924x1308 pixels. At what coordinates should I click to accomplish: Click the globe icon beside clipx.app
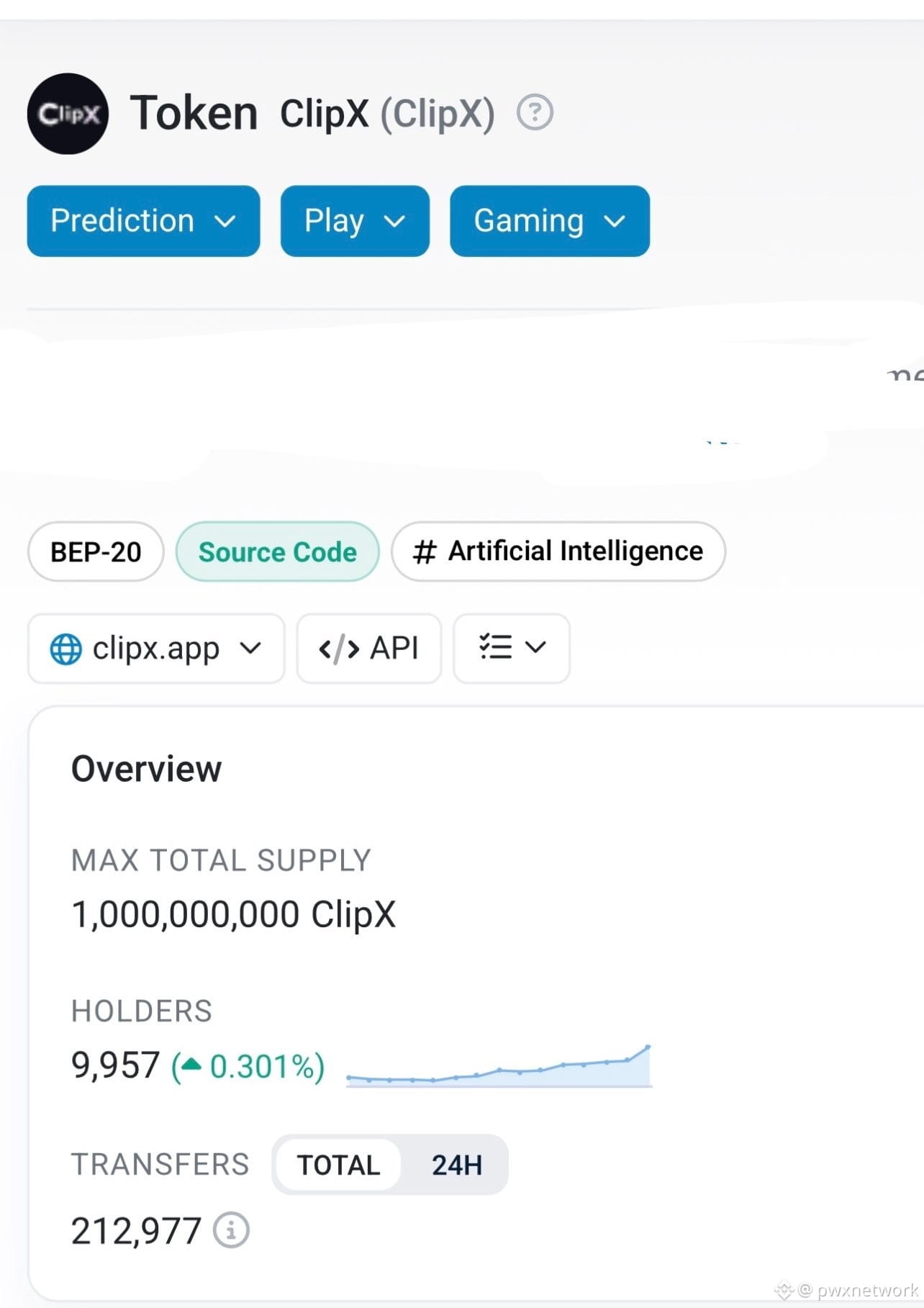(x=65, y=649)
